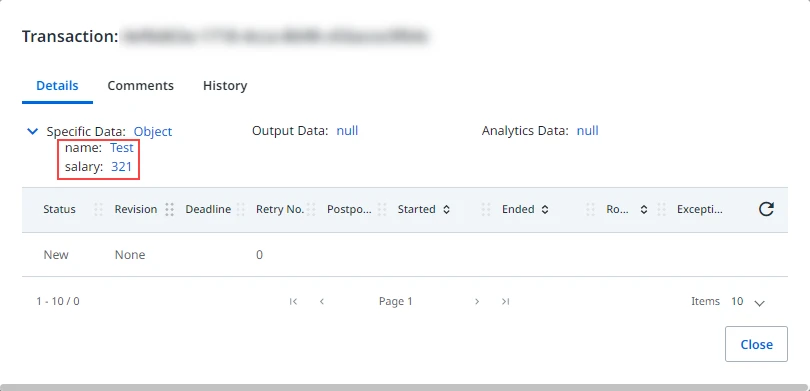Image resolution: width=810 pixels, height=391 pixels.
Task: Grab the column handle after Retry No.
Action: pyautogui.click(x=311, y=209)
